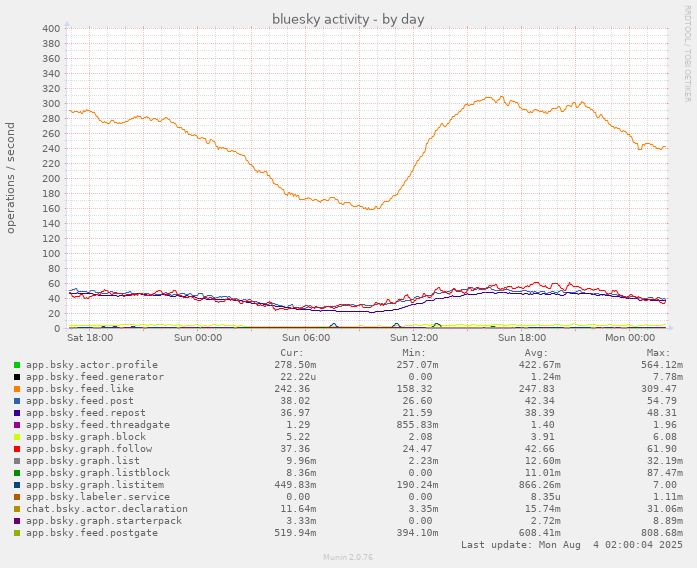Click the 'Avg:' column header
The width and height of the screenshot is (697, 568).
point(536,353)
